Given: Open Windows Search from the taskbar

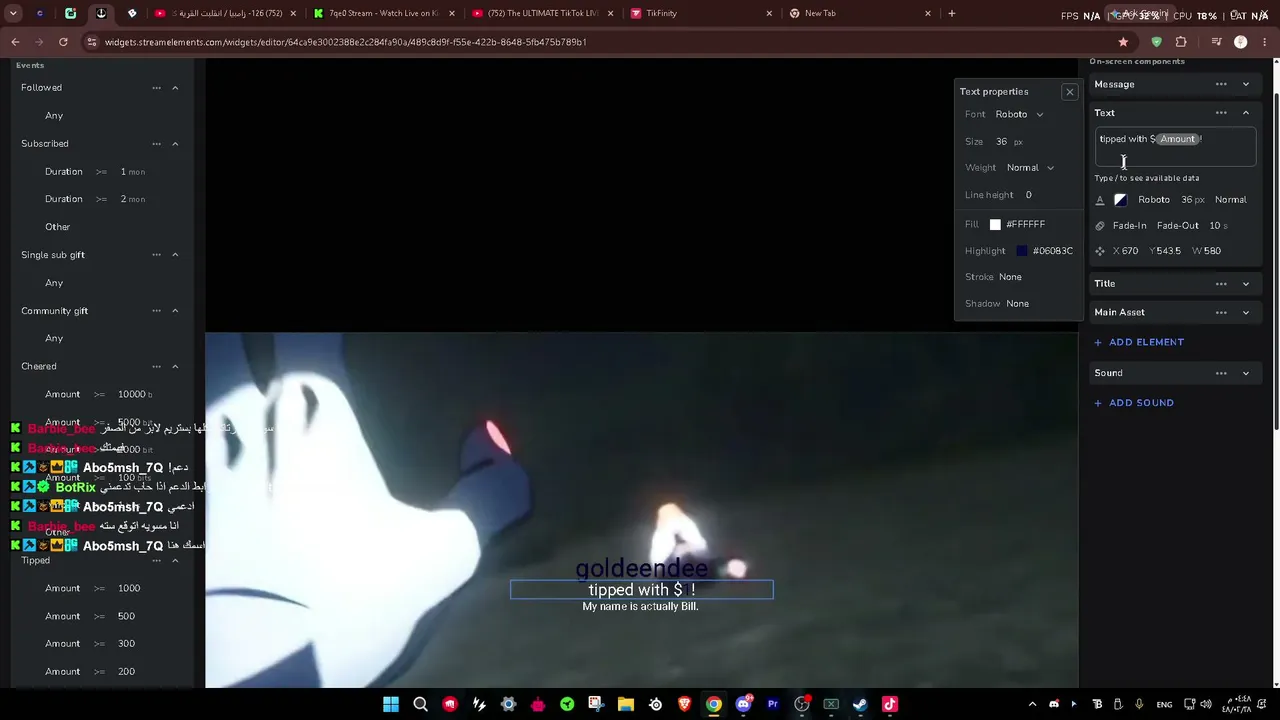Looking at the screenshot, I should [x=420, y=705].
